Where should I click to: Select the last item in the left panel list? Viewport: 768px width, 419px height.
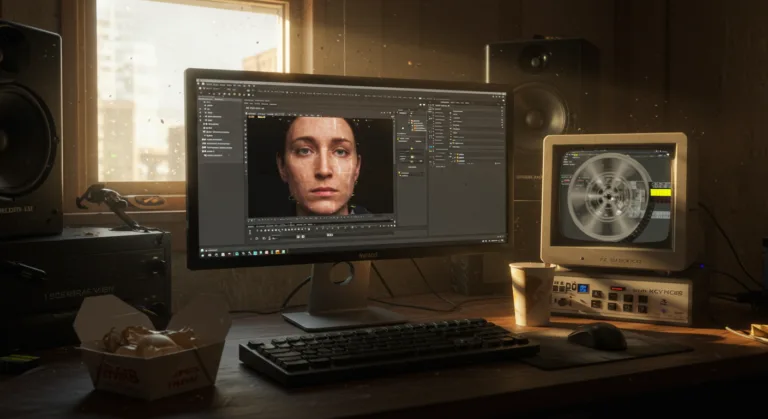coord(215,155)
